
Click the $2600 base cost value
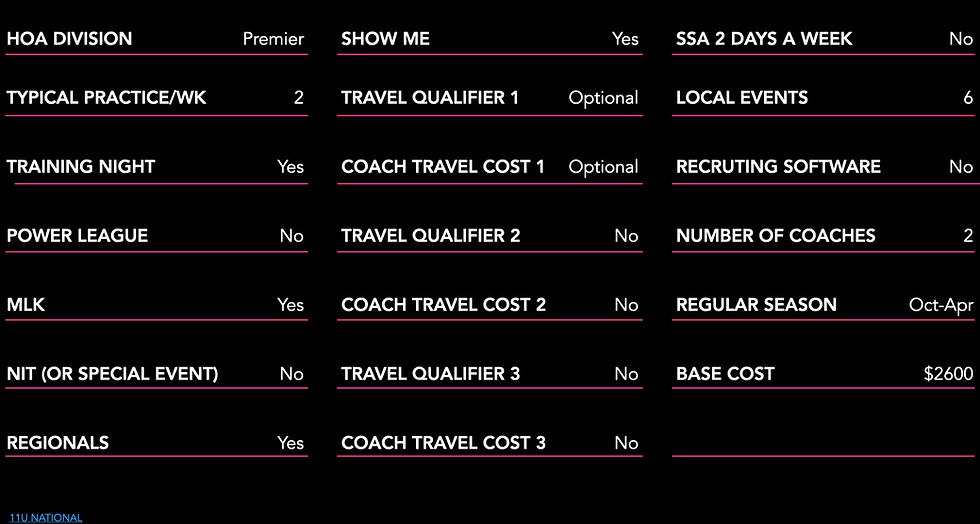click(x=948, y=374)
